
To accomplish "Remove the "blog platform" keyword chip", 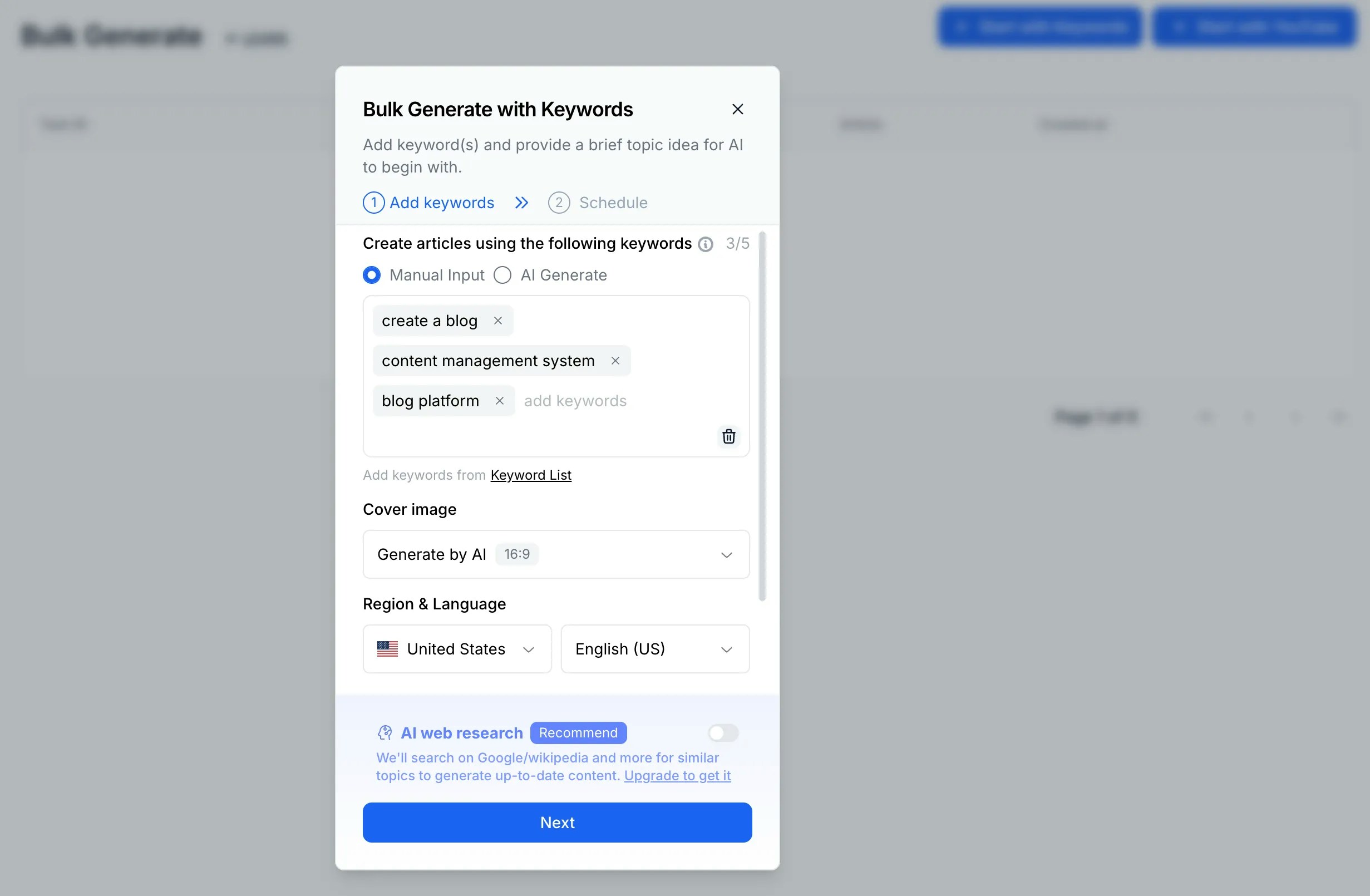I will [x=499, y=400].
